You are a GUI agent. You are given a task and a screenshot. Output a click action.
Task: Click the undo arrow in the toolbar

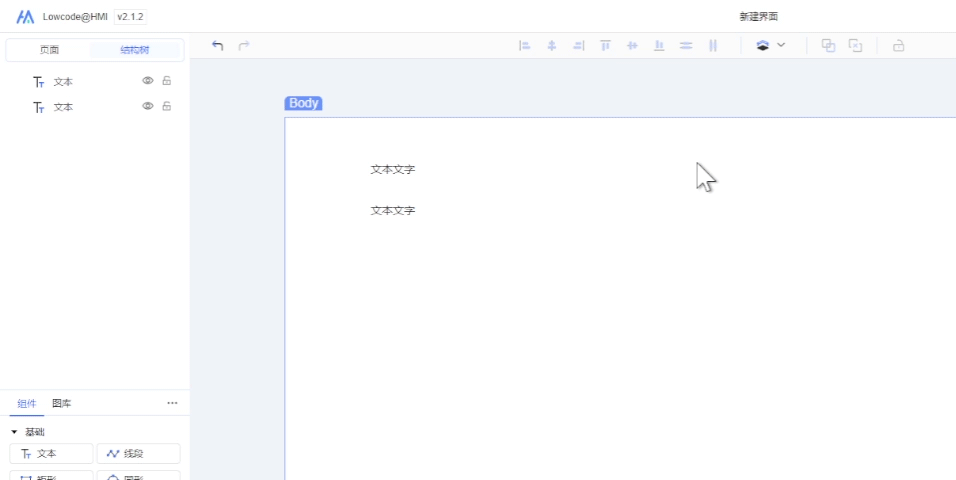(x=218, y=46)
